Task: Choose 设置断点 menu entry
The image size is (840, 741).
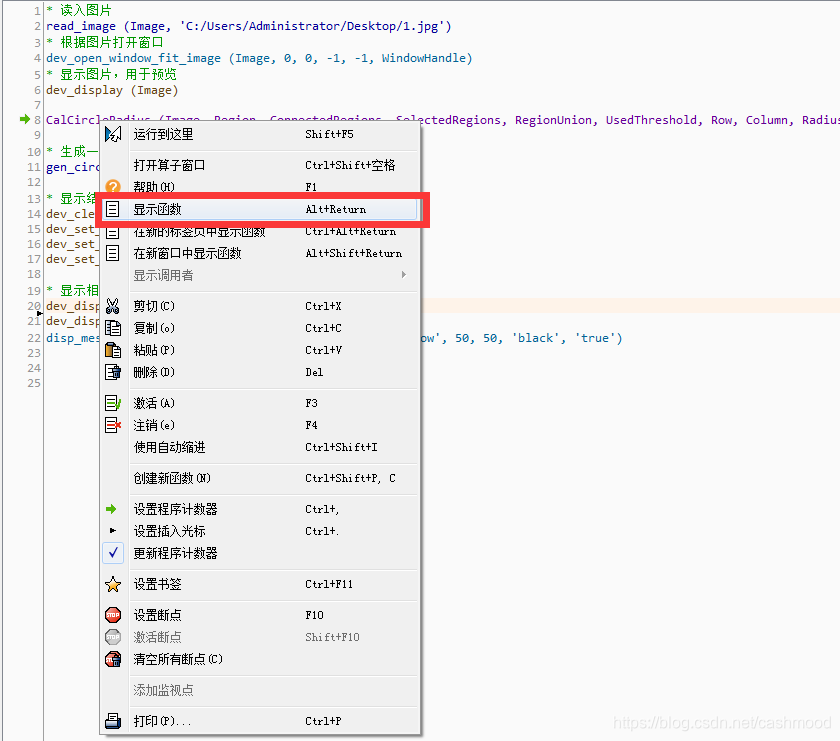Action: (x=260, y=615)
